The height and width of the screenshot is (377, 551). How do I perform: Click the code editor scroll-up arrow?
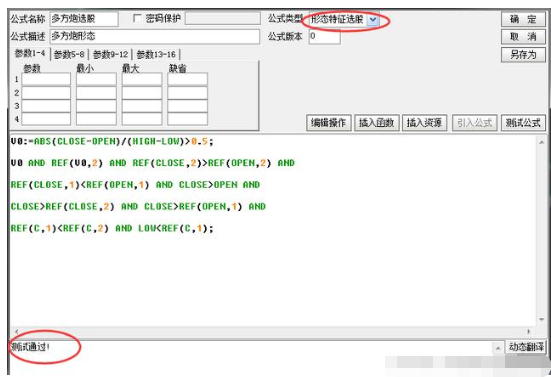click(542, 142)
